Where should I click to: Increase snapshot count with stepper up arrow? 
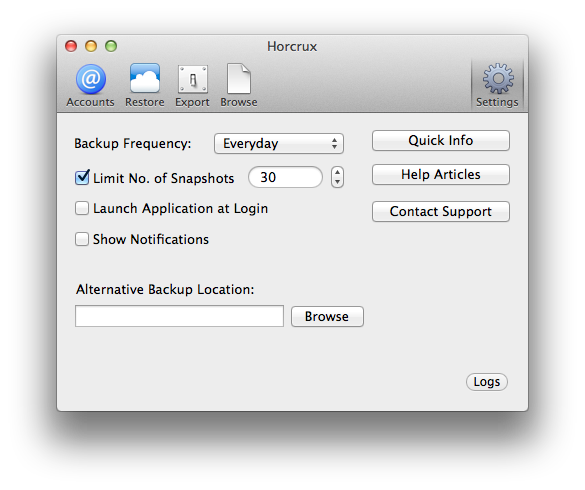click(337, 172)
